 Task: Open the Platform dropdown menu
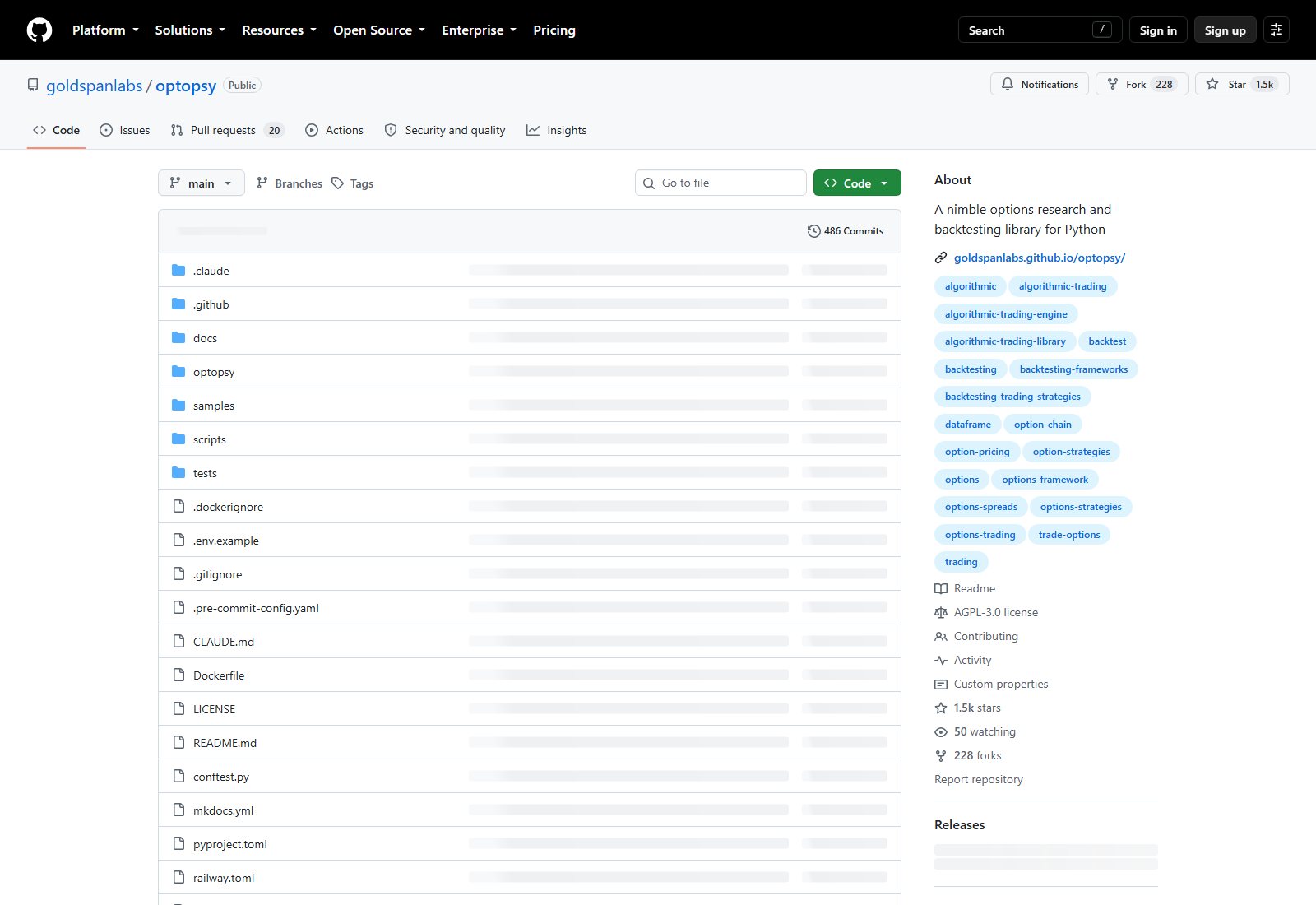(x=105, y=30)
